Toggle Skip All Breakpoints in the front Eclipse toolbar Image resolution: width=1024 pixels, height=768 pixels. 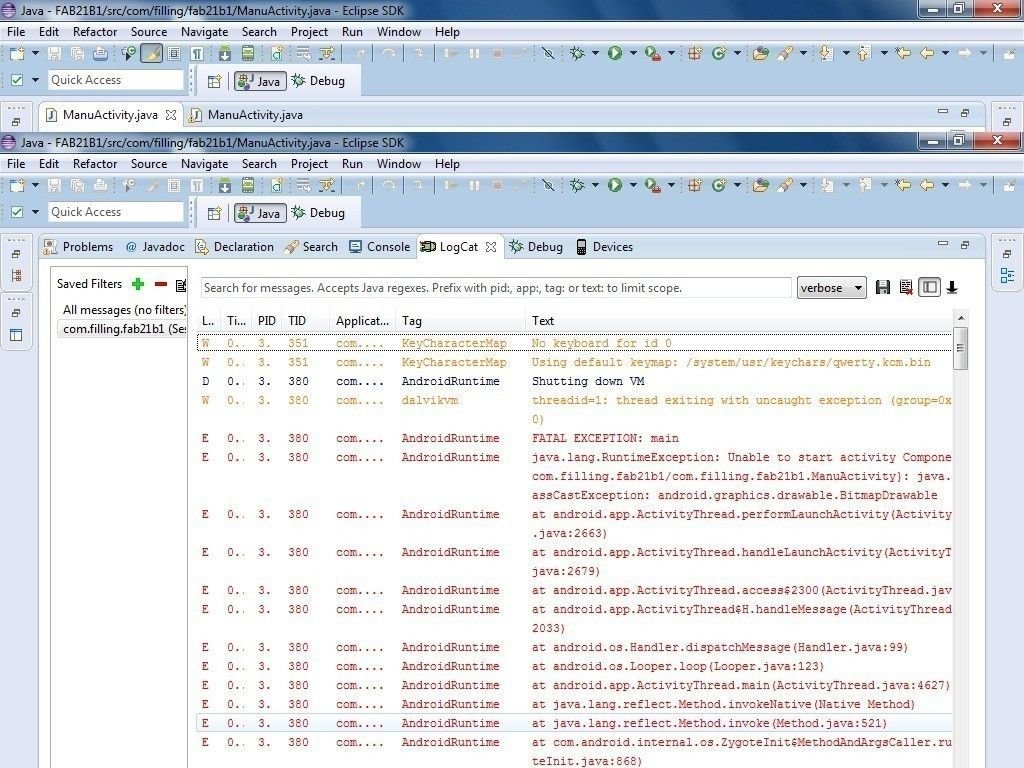pos(548,185)
